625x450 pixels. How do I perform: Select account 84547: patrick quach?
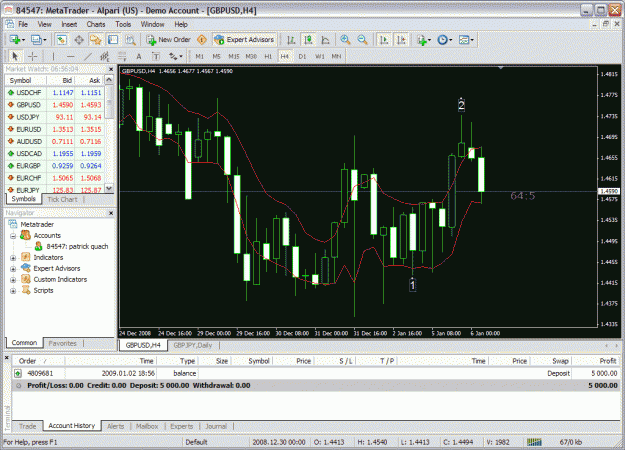(72, 246)
